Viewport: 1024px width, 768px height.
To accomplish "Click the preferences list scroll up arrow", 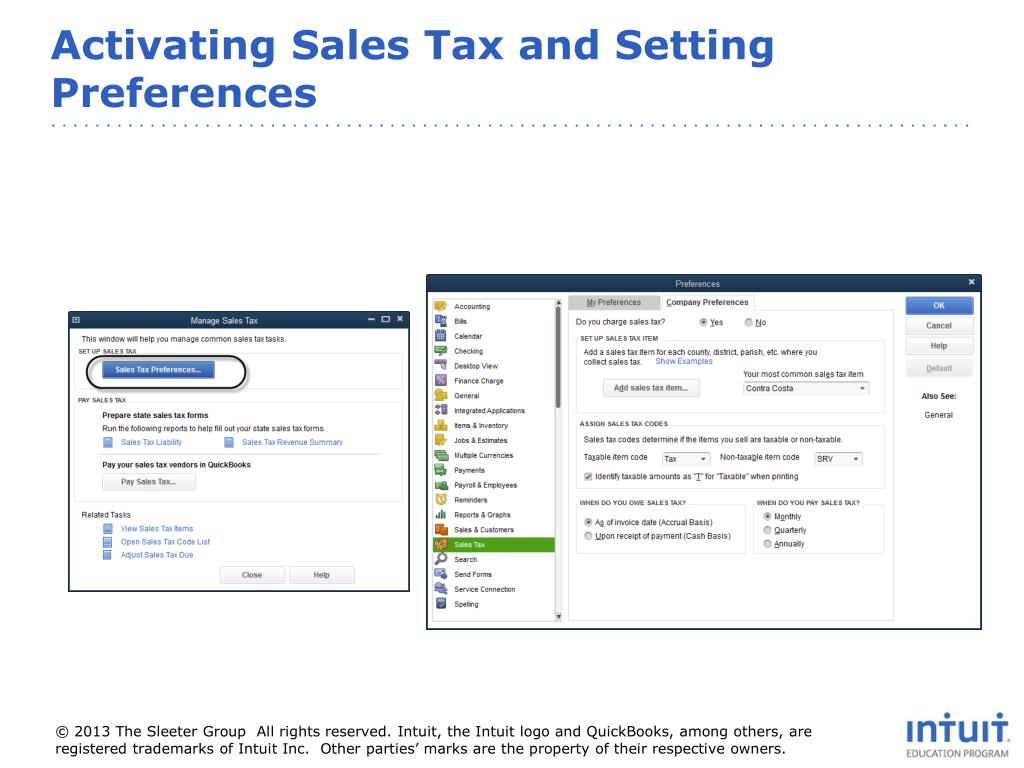I will 558,302.
